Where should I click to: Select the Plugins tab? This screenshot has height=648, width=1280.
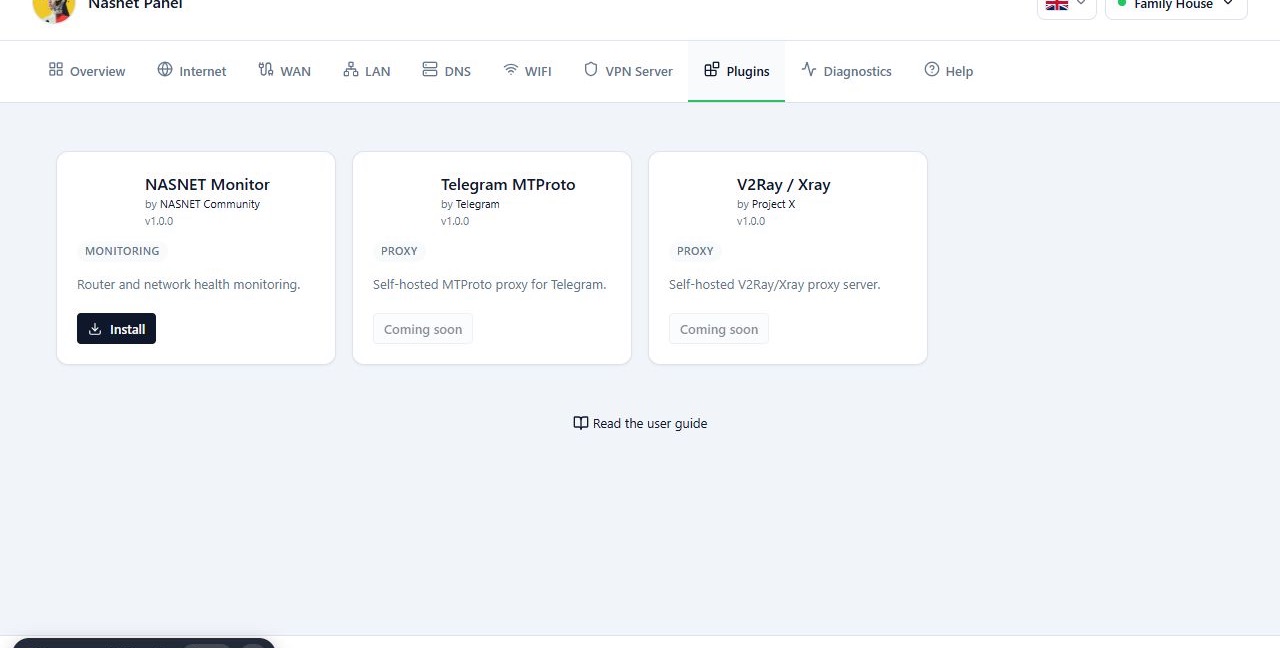pyautogui.click(x=736, y=71)
